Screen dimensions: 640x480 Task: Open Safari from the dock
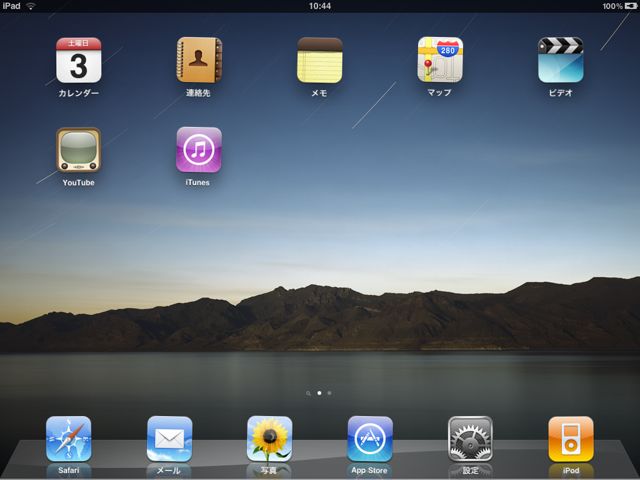point(69,439)
